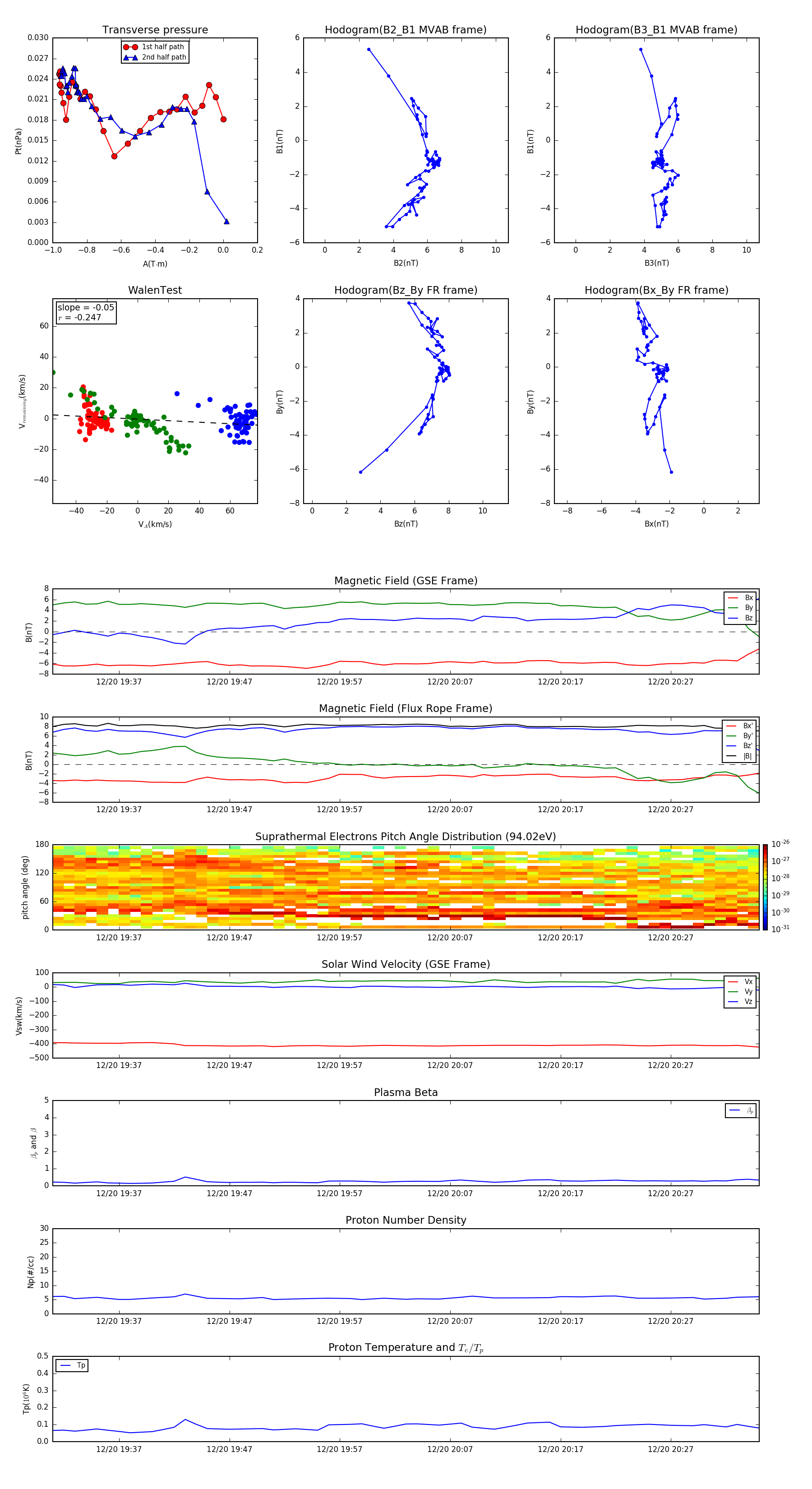This screenshot has width=812, height=1489.
Task: Click the "Hodogram(B3_B1 MVAB frame)" title
Action: (x=656, y=30)
